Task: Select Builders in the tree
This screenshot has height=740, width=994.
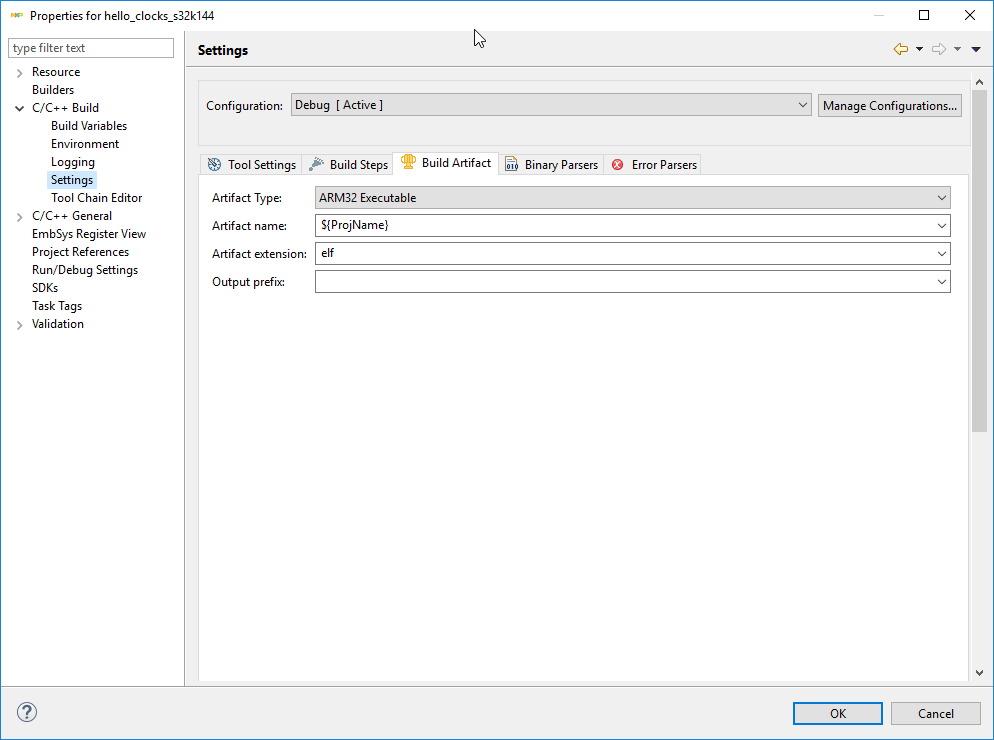Action: (53, 90)
